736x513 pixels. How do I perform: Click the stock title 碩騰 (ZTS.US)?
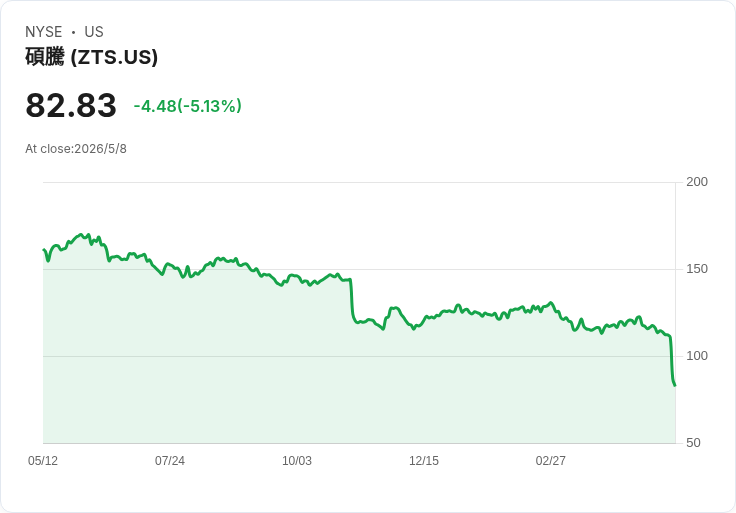[x=92, y=57]
